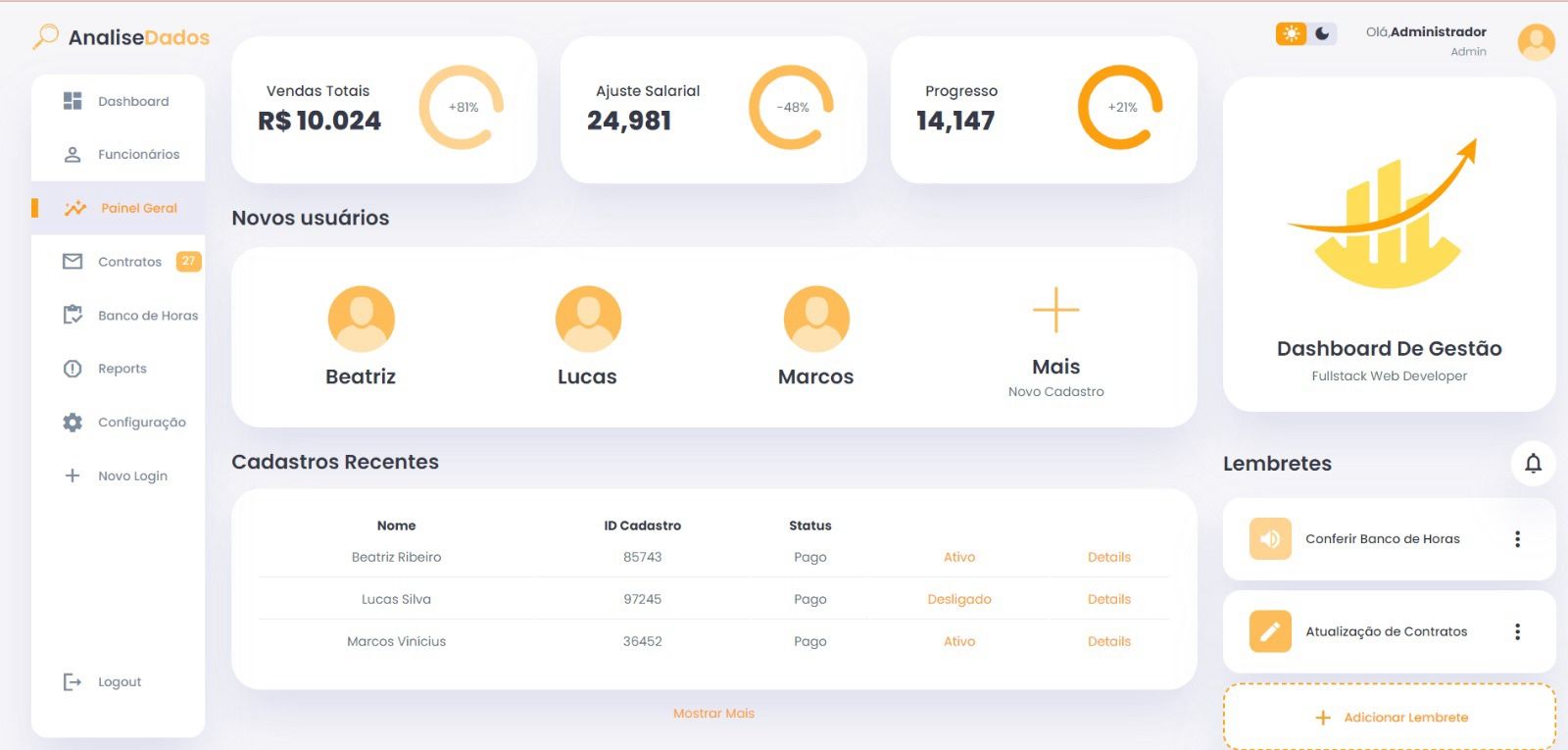Open the Dashboard menu item

coord(118,101)
